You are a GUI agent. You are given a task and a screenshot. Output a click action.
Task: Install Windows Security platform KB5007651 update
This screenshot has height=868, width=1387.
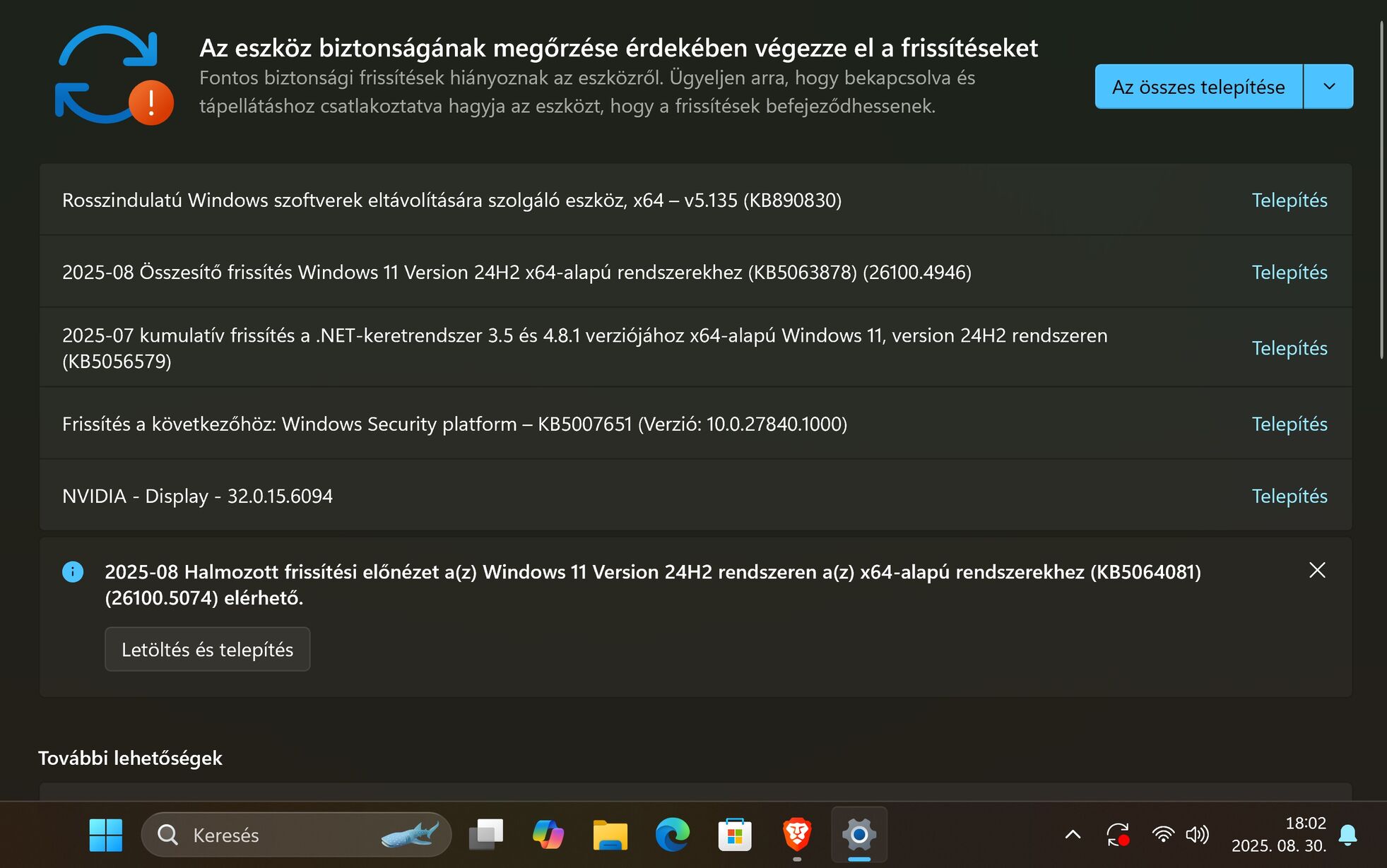point(1289,424)
